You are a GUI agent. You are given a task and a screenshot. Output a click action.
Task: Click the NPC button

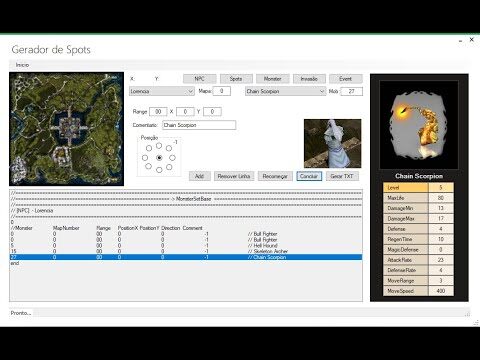[199, 79]
